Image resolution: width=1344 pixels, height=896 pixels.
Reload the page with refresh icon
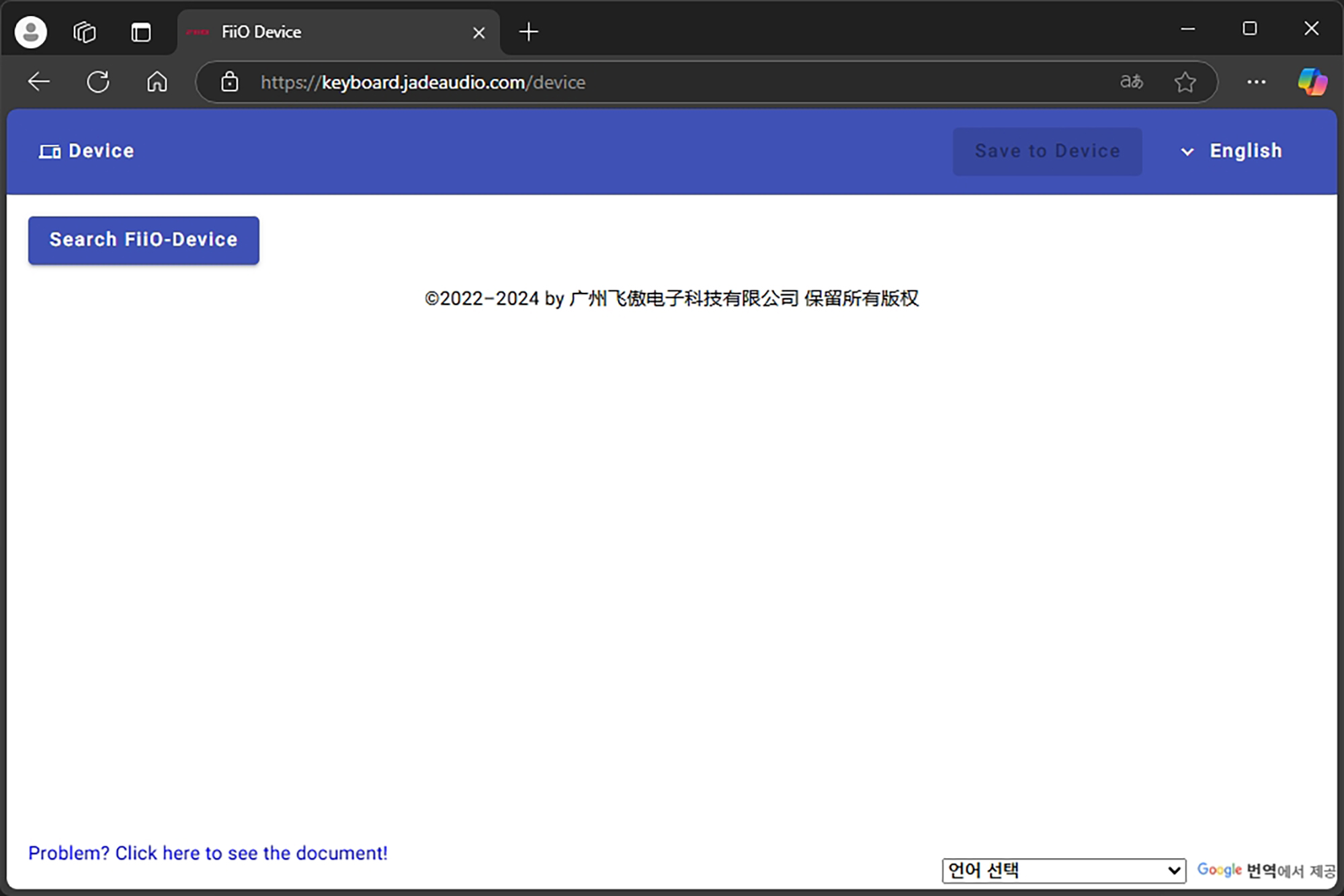[98, 82]
